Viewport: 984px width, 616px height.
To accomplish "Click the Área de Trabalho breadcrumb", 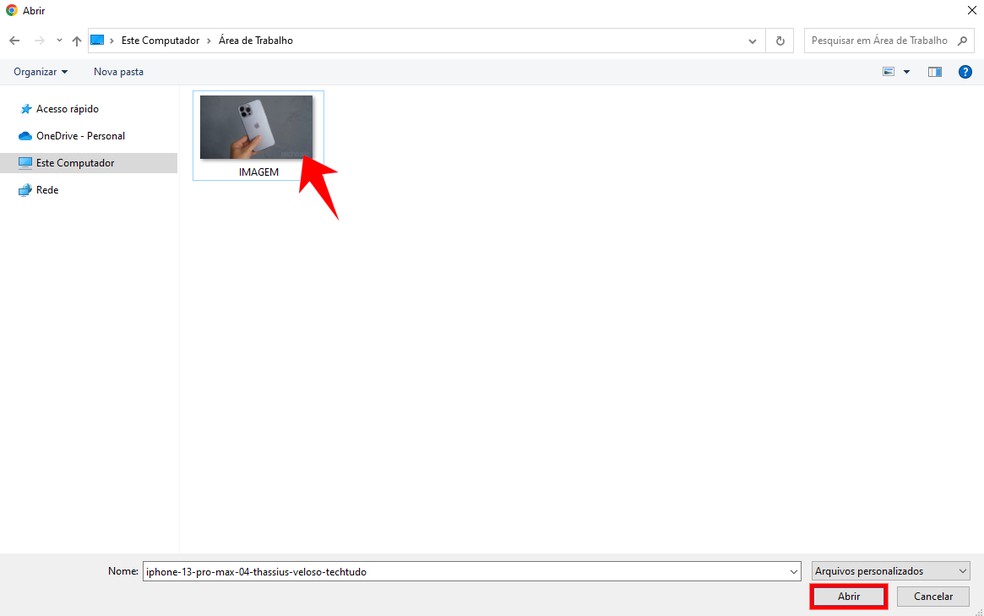I will coord(256,40).
